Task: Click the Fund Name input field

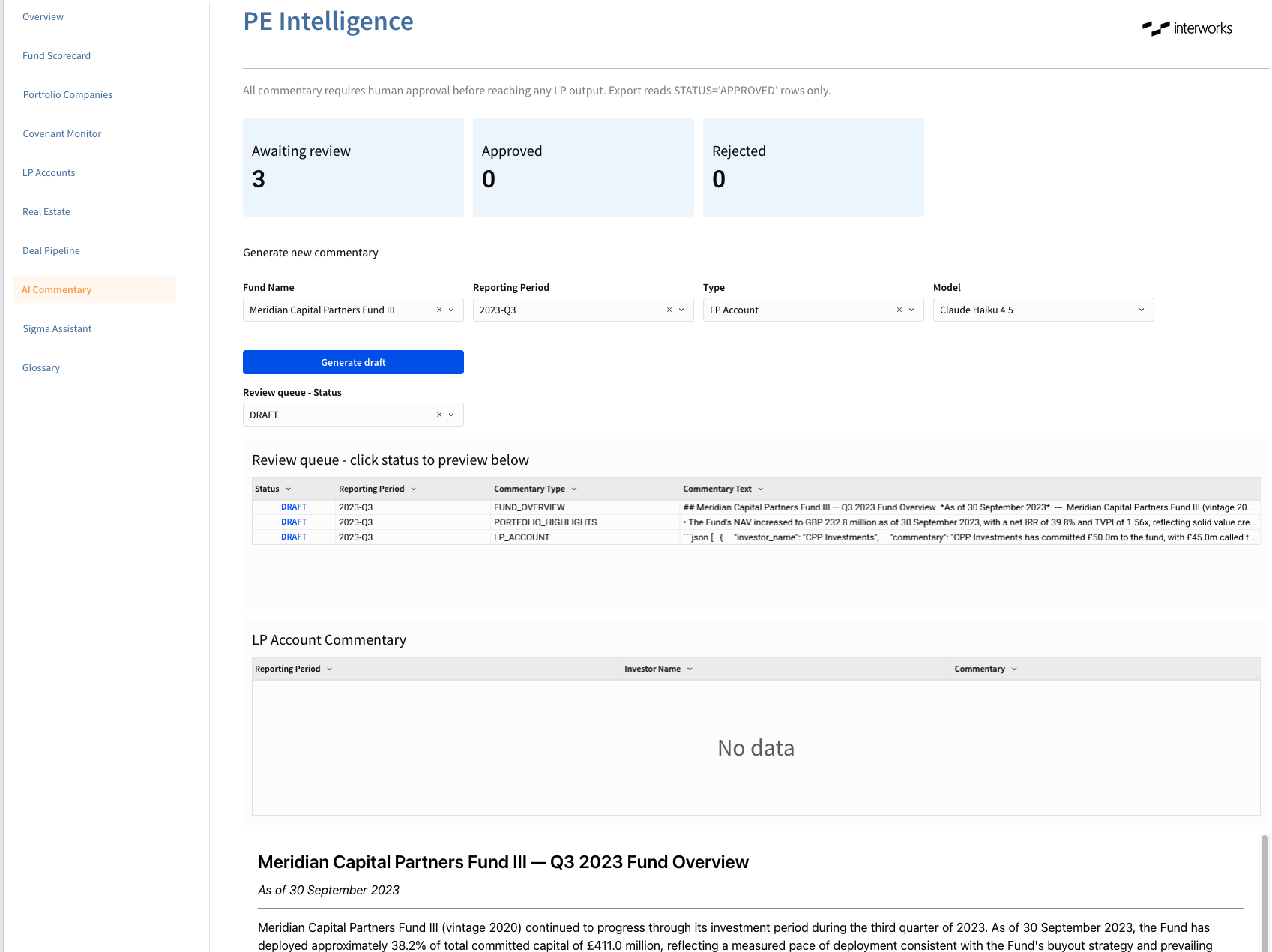Action: 353,310
